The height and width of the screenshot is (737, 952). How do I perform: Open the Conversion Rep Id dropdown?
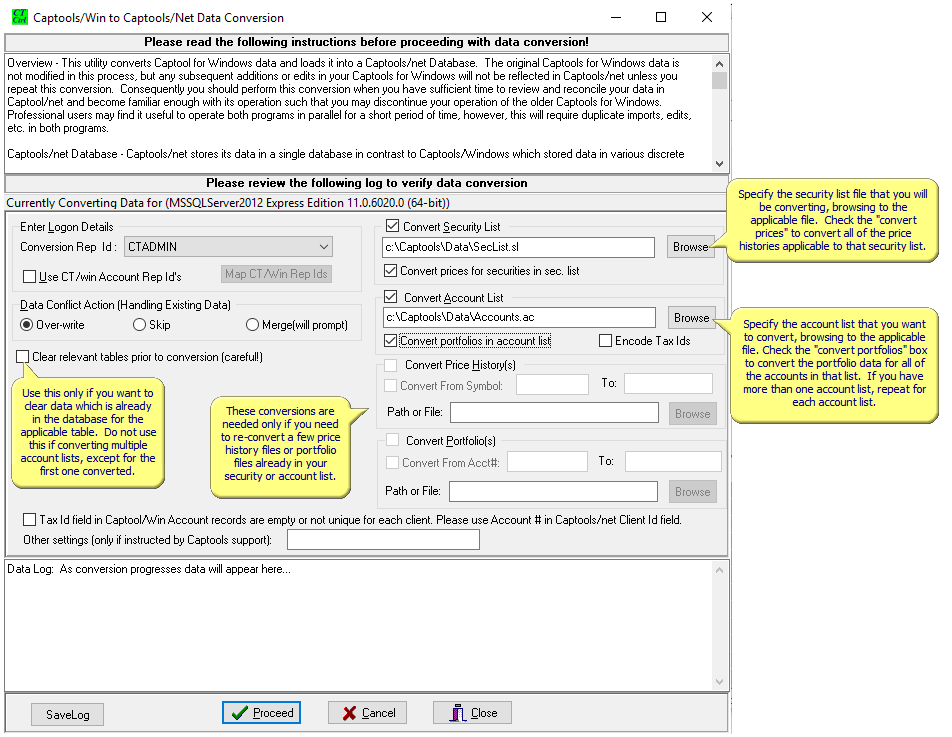[x=228, y=246]
